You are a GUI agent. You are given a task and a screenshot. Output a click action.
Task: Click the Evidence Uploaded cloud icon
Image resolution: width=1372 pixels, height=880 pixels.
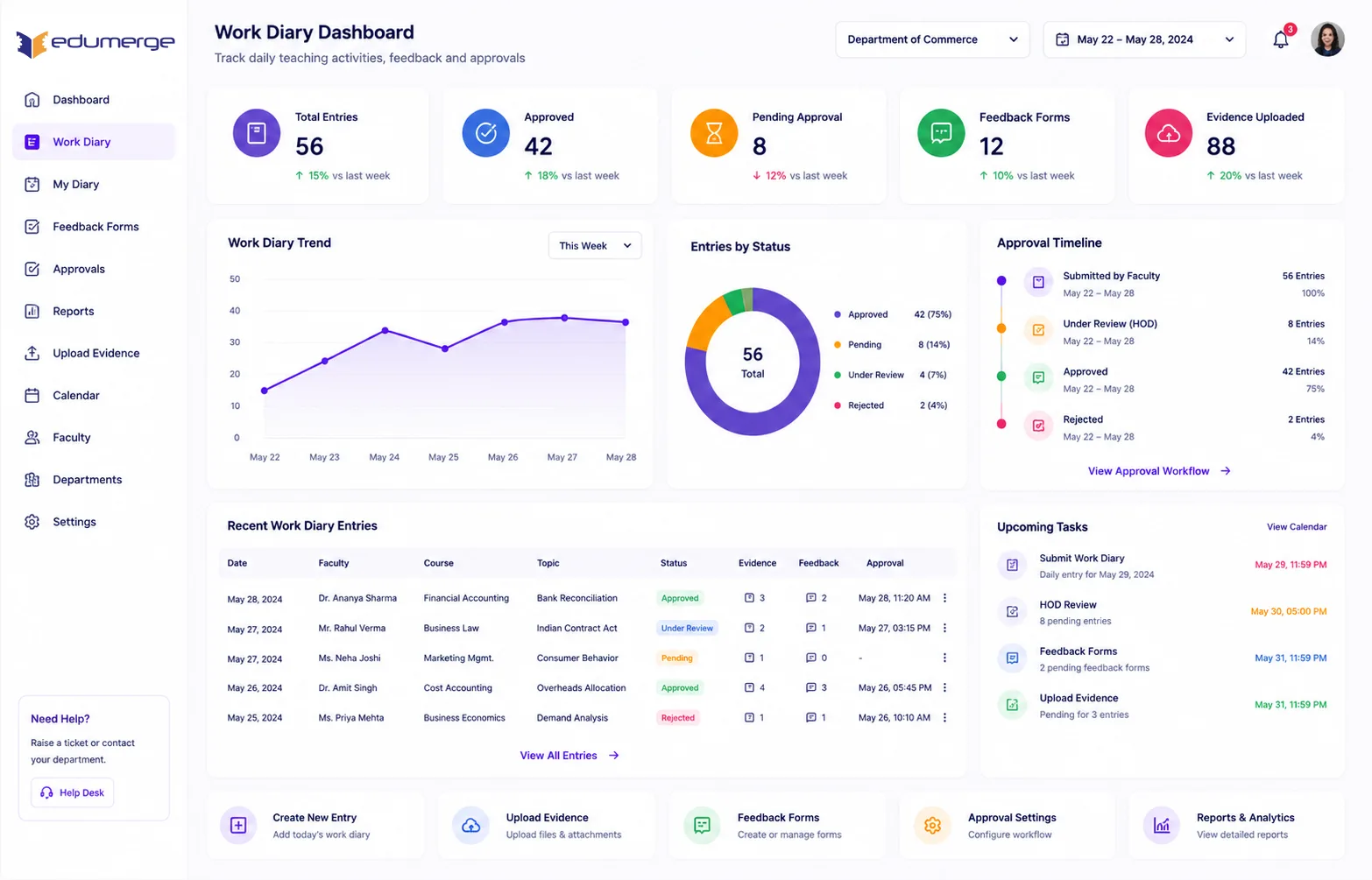point(1169,133)
